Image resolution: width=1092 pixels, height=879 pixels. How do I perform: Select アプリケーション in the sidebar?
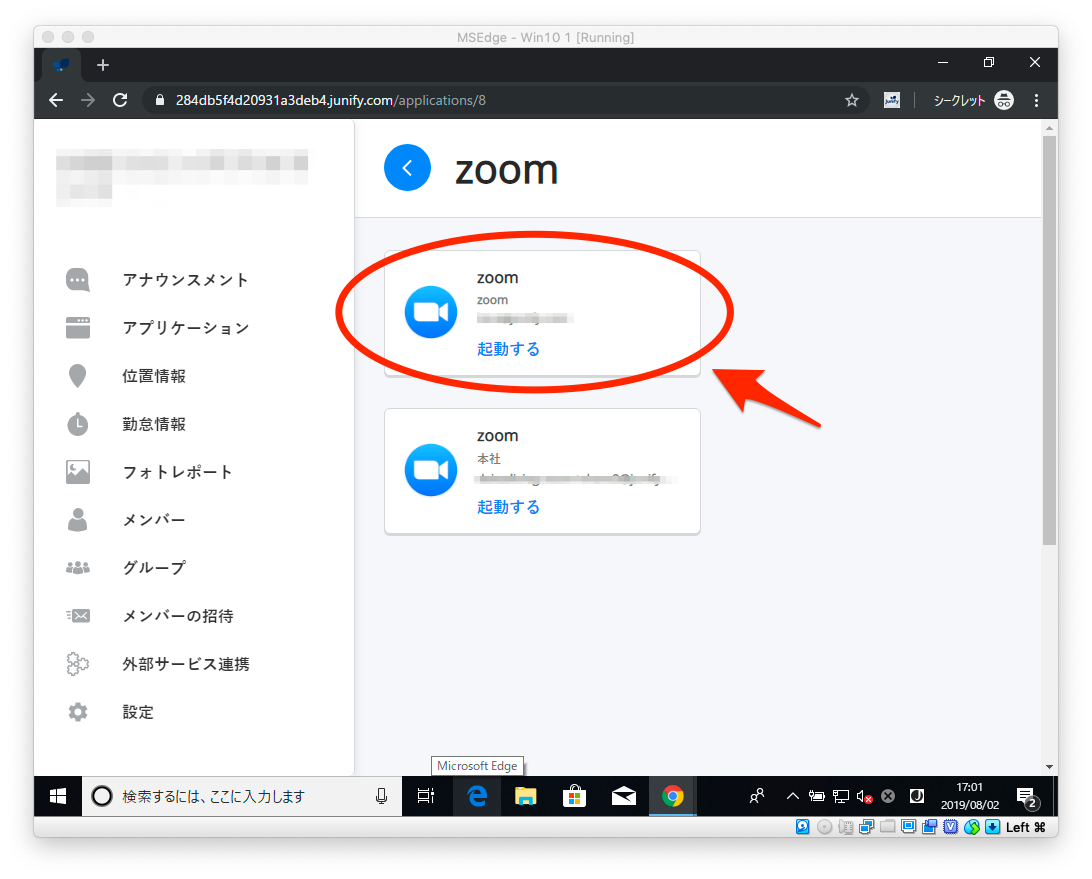point(185,328)
